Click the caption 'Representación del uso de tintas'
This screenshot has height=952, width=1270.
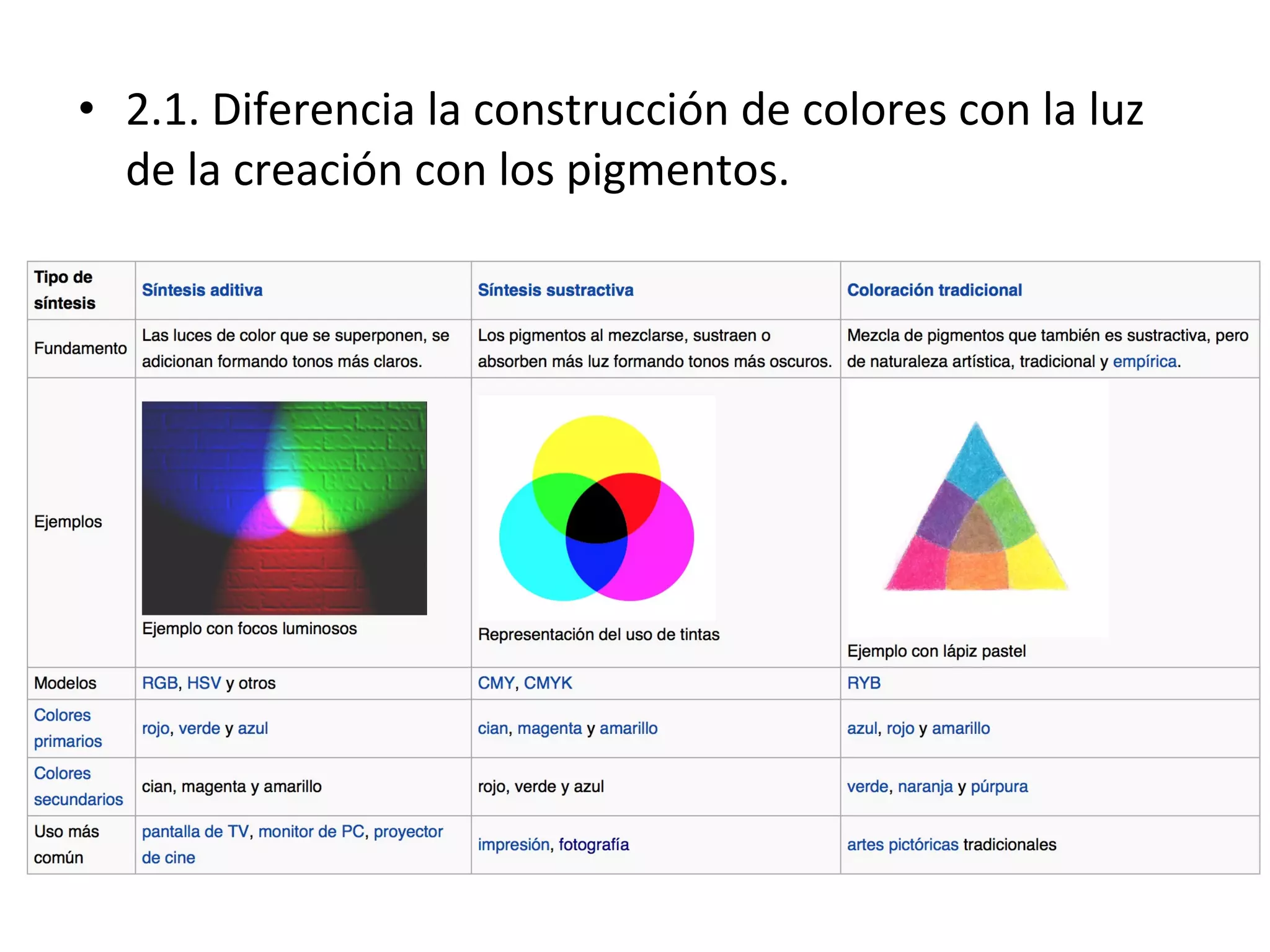pos(598,635)
